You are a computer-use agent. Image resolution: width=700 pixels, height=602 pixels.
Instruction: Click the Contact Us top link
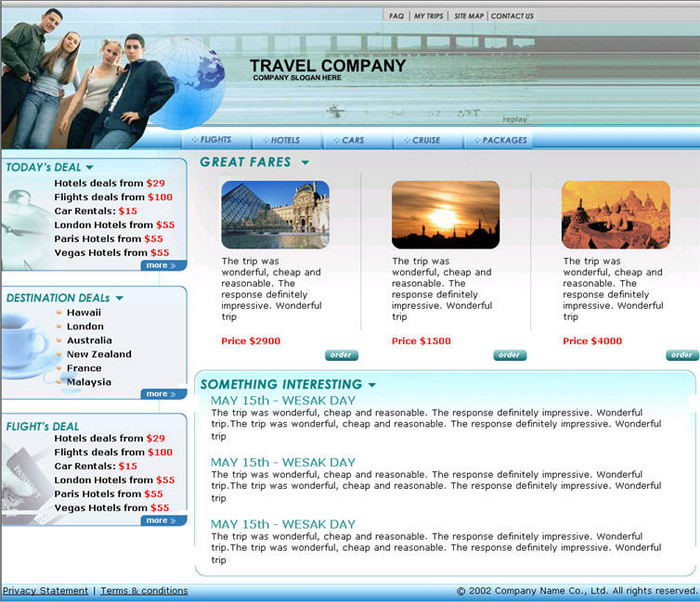coord(512,16)
